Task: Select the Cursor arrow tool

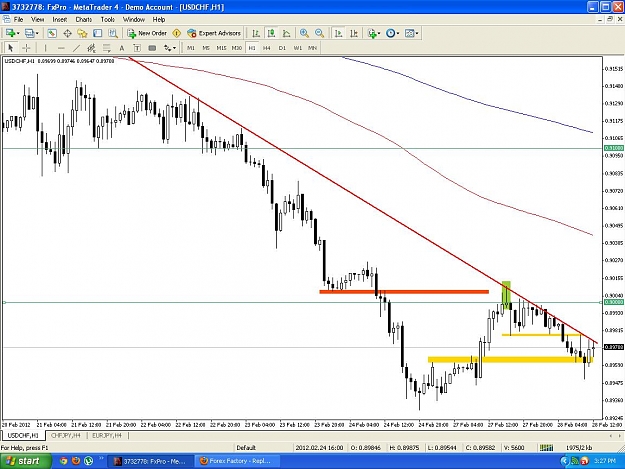Action: pyautogui.click(x=11, y=48)
